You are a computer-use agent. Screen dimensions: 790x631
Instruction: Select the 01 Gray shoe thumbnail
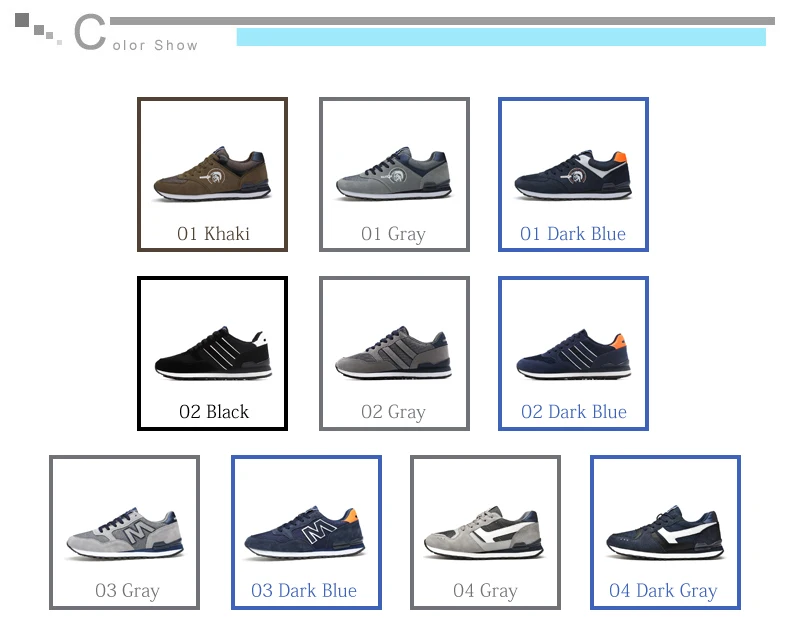[x=394, y=173]
